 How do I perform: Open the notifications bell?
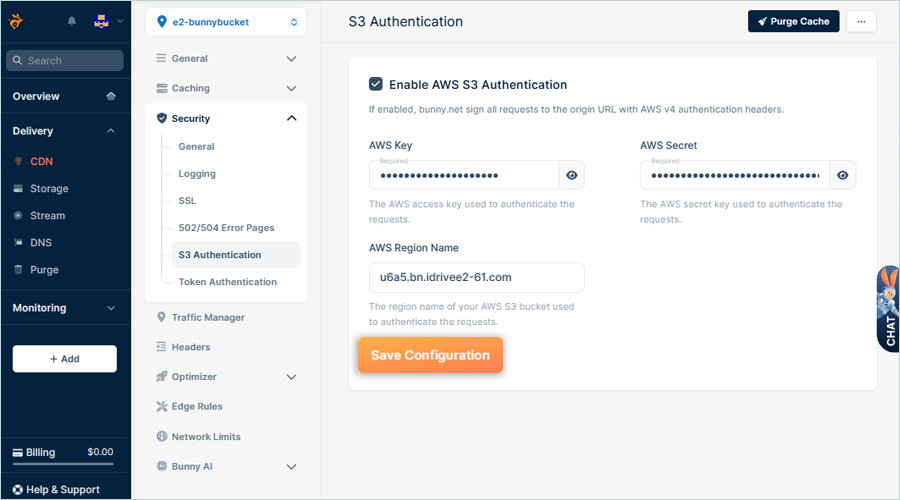point(72,21)
